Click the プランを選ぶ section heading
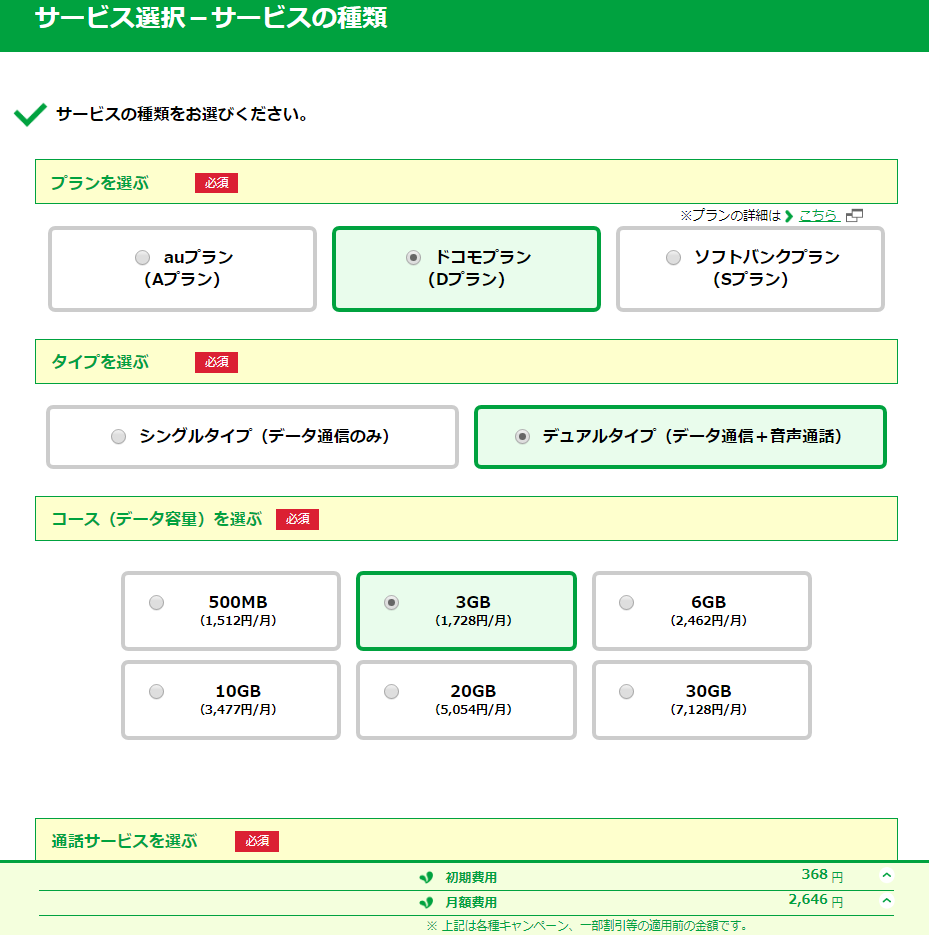This screenshot has height=935, width=929. click(100, 183)
